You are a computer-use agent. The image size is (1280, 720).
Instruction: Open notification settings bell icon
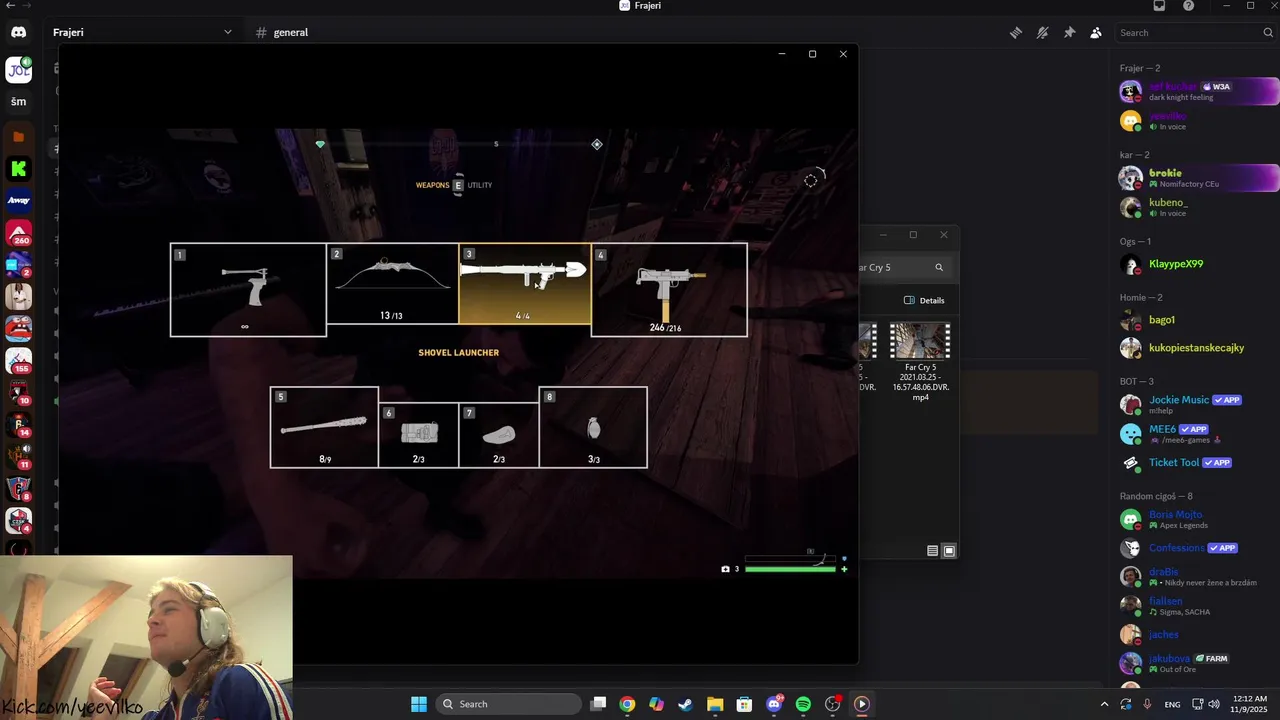tap(1042, 32)
